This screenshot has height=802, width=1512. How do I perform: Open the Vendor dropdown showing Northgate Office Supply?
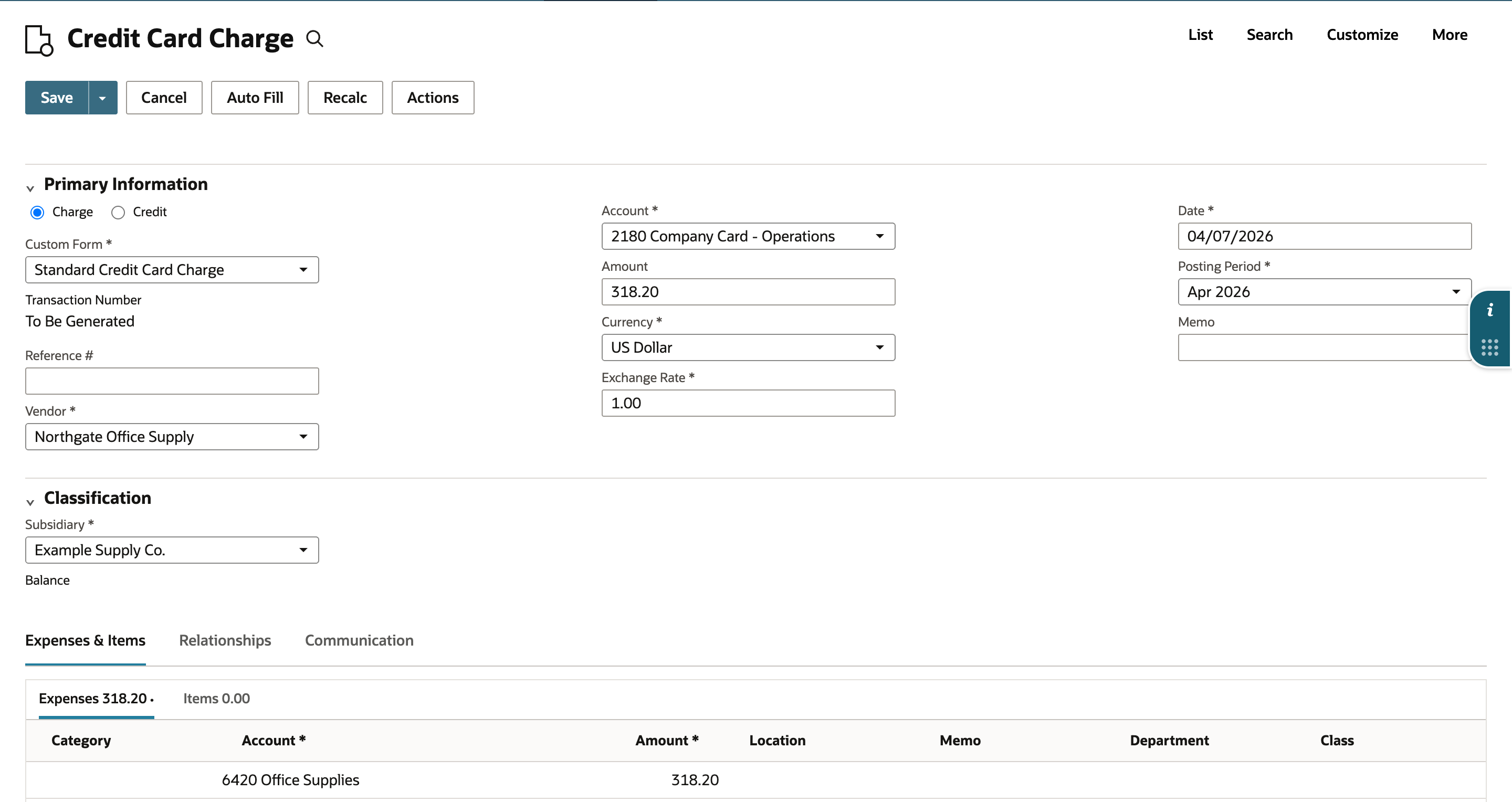click(x=172, y=437)
